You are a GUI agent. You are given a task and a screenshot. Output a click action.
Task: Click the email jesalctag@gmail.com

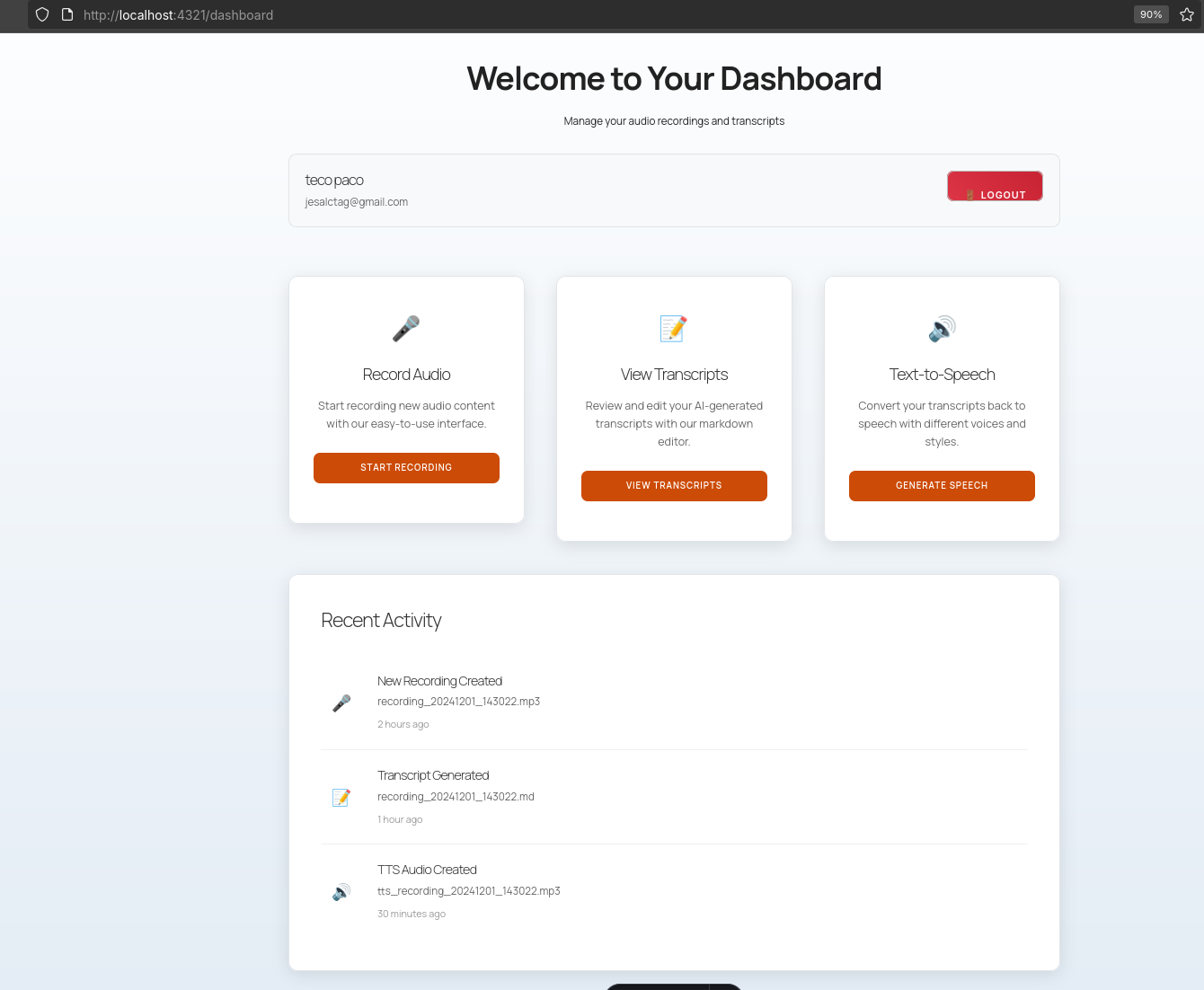pyautogui.click(x=357, y=202)
